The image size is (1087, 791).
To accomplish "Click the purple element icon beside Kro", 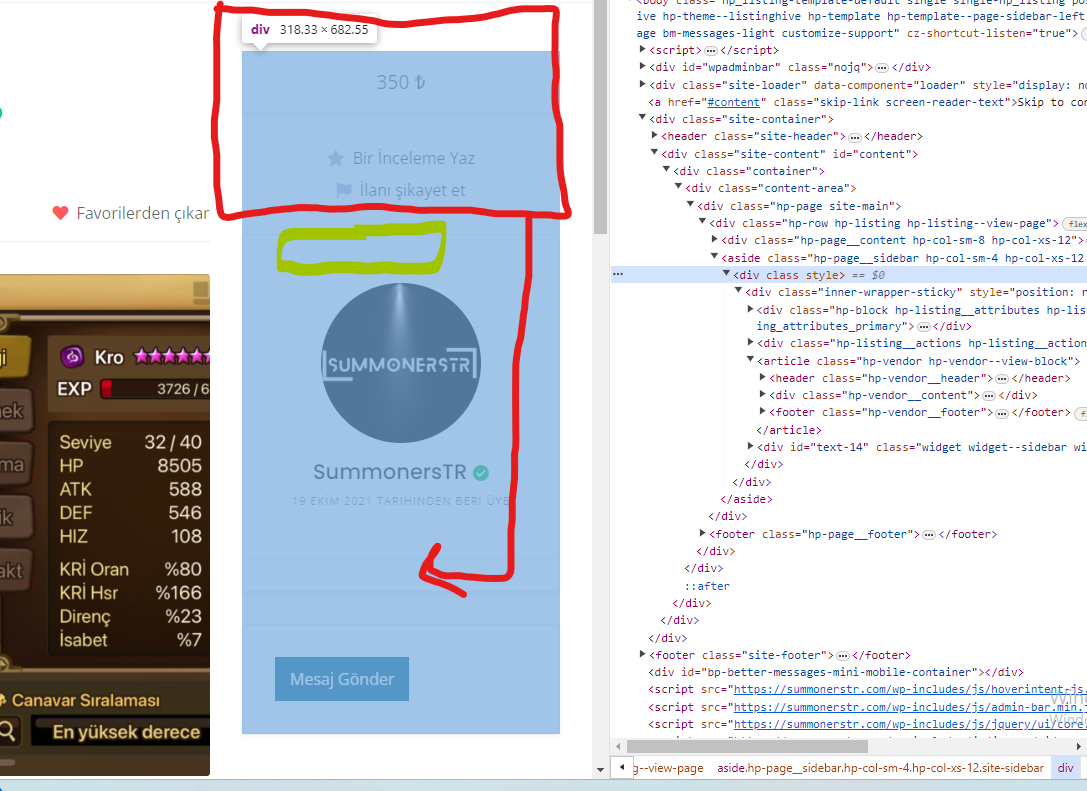I will pyautogui.click(x=72, y=357).
